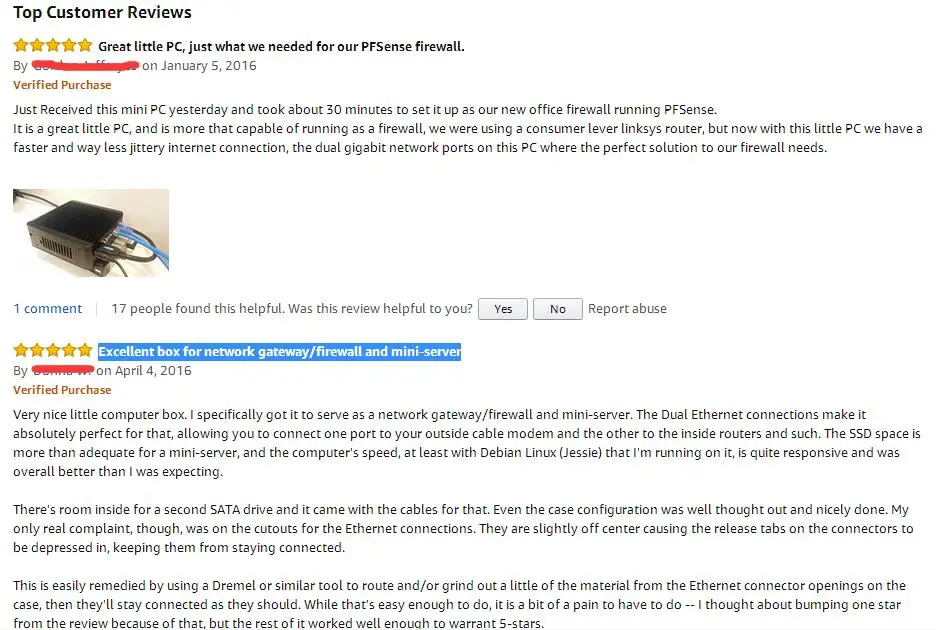Image resolution: width=936 pixels, height=630 pixels.
Task: Click the Top Customer Reviews heading
Action: coord(102,13)
